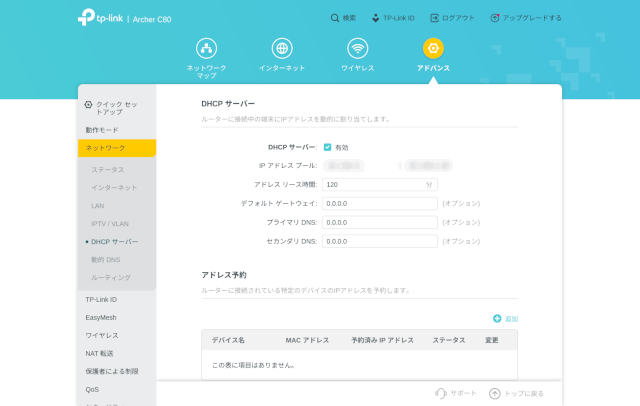Click the 予約済み IP アドレス column header
640x406 pixels.
pos(382,340)
